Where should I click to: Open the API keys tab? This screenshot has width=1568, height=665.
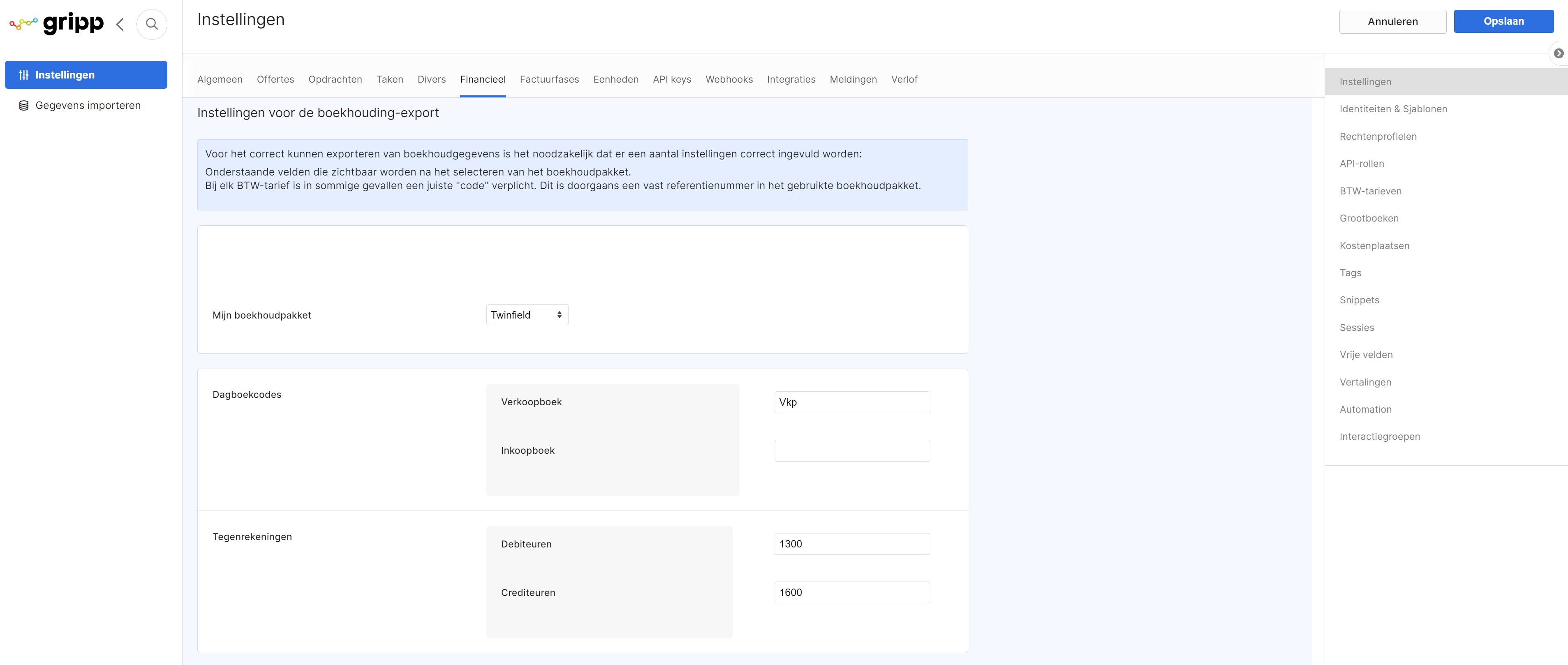[672, 79]
